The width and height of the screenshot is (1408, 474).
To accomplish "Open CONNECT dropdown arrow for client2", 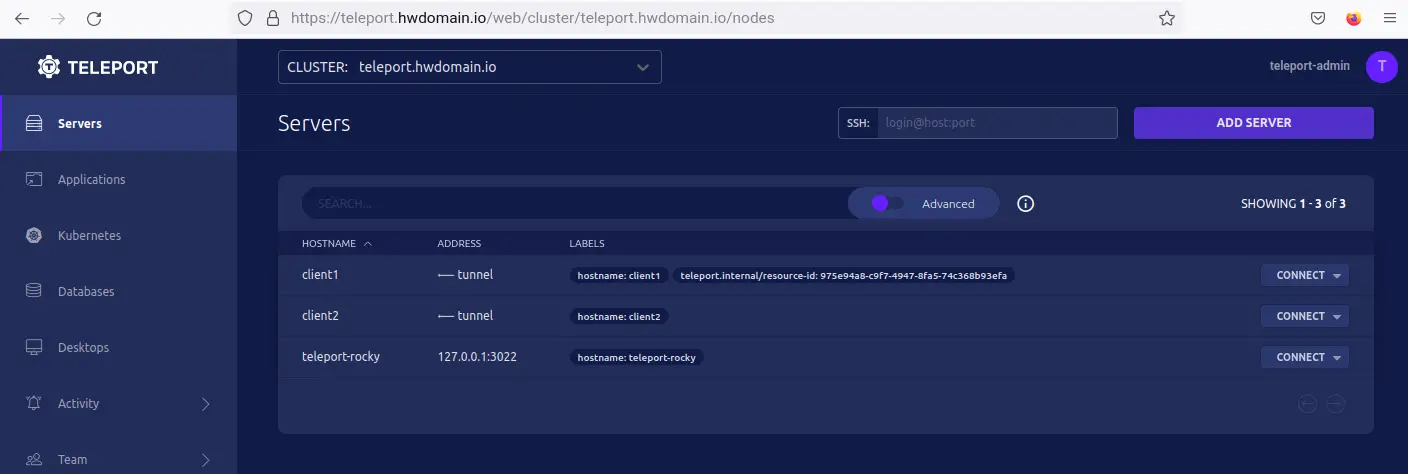I will coord(1338,317).
